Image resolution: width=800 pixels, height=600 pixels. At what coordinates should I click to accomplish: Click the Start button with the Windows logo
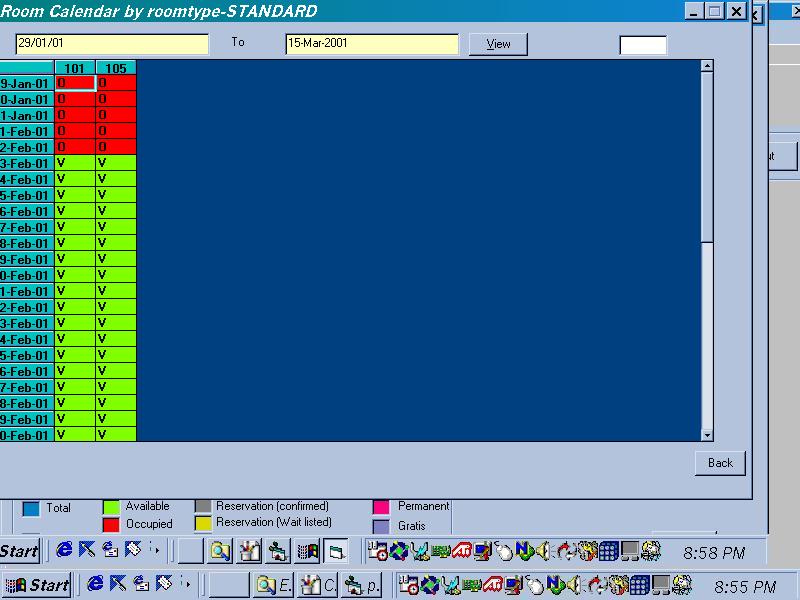point(37,585)
